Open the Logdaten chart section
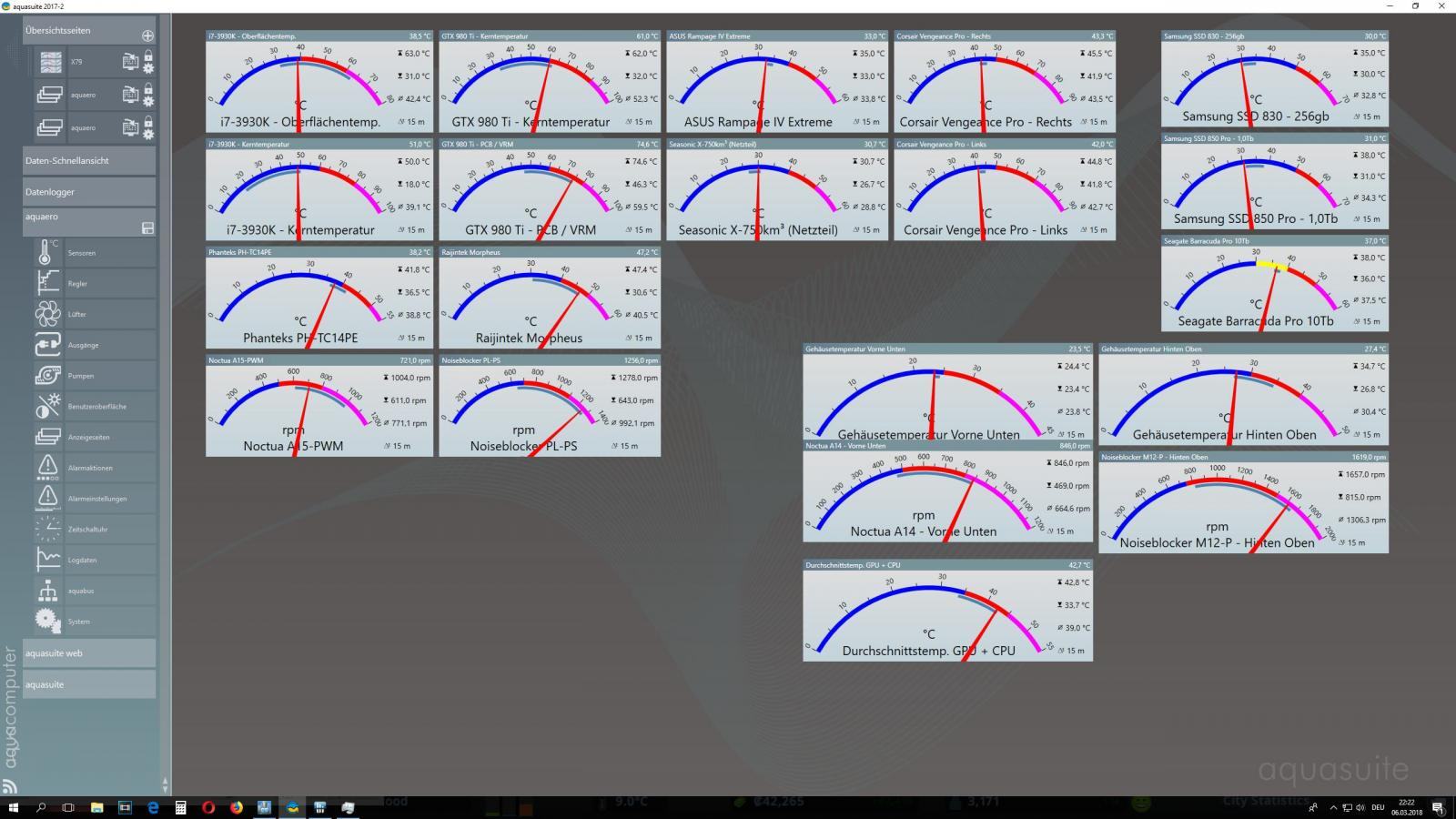 tap(47, 560)
